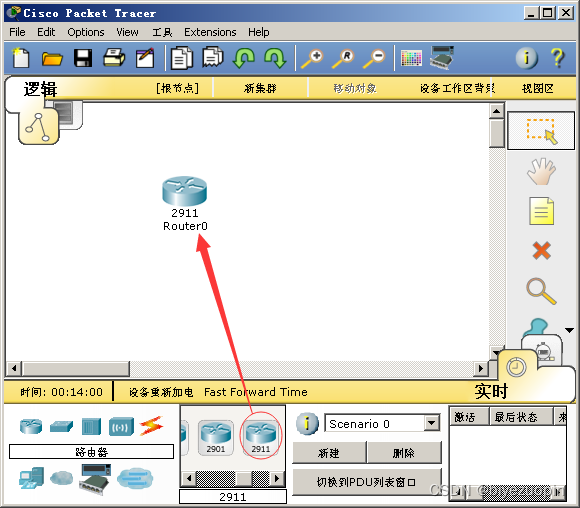Zoom out with the minus magnifier

click(374, 58)
